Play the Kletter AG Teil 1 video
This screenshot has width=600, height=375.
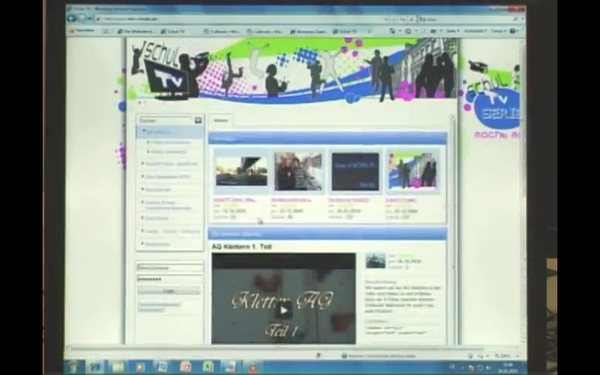pos(284,310)
